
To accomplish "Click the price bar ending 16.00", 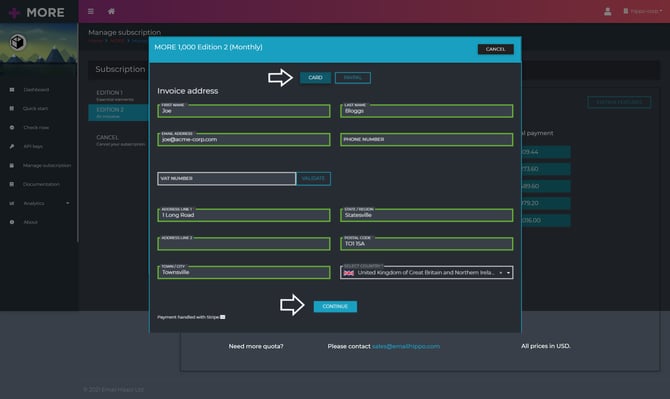I will (x=546, y=220).
